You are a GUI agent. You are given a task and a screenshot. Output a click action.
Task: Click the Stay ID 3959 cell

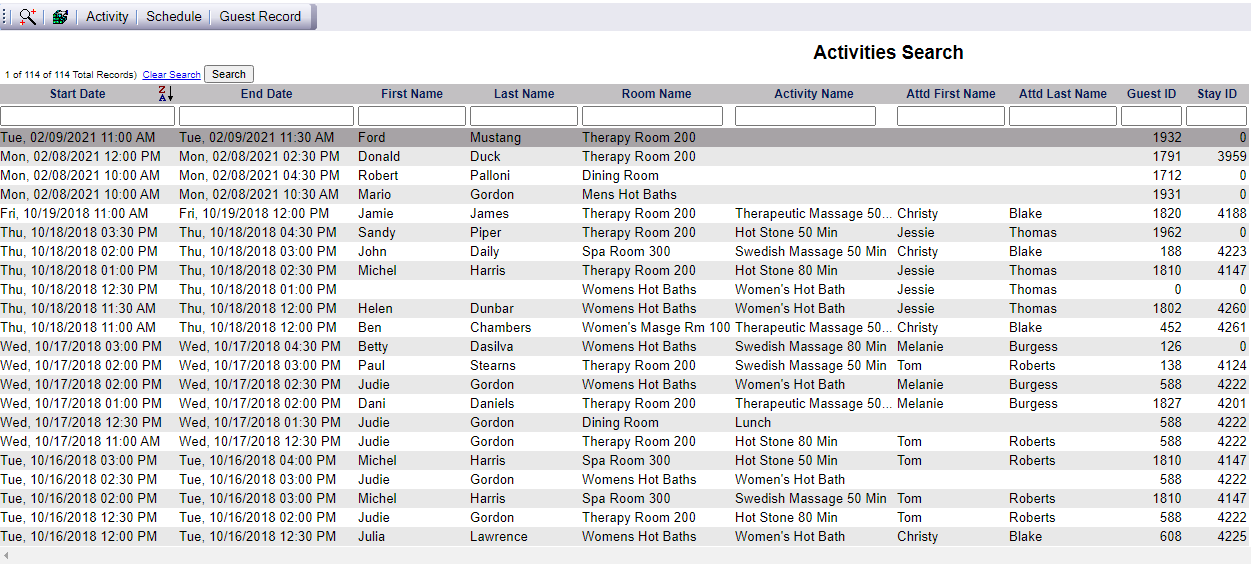tap(1232, 156)
